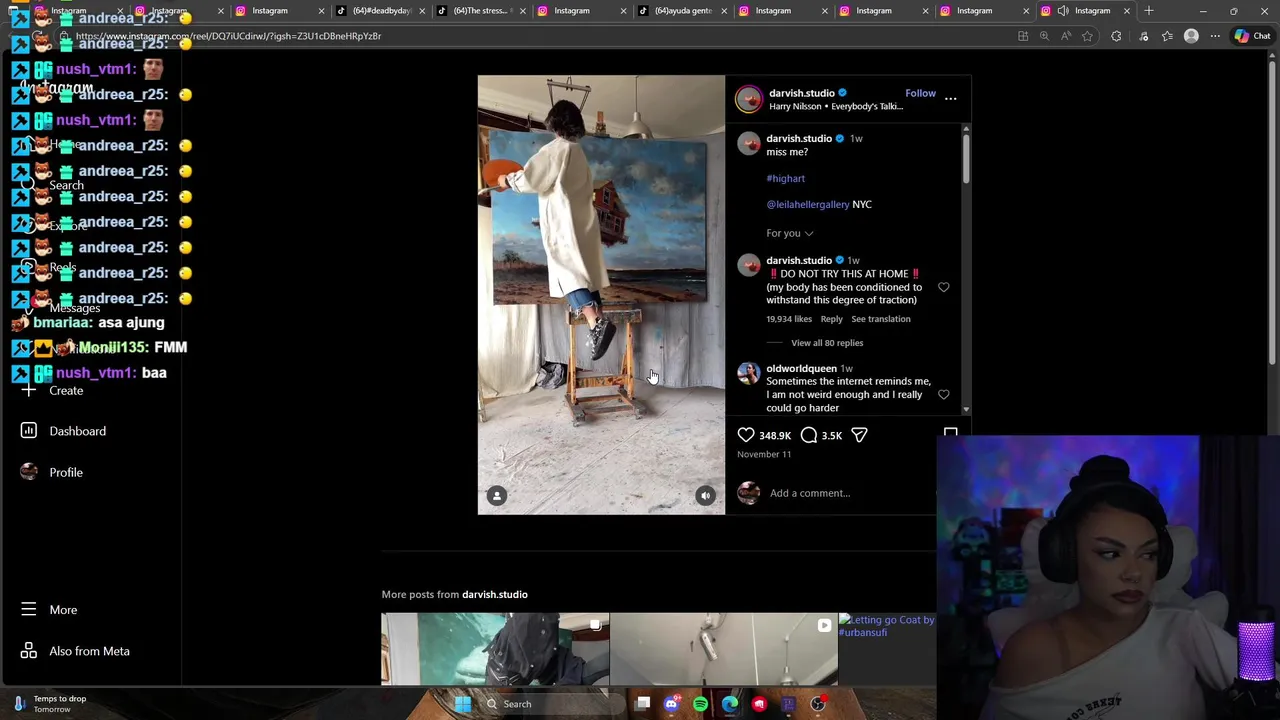1280x720 pixels.
Task: Like the darvish.studio warning comment
Action: (943, 287)
